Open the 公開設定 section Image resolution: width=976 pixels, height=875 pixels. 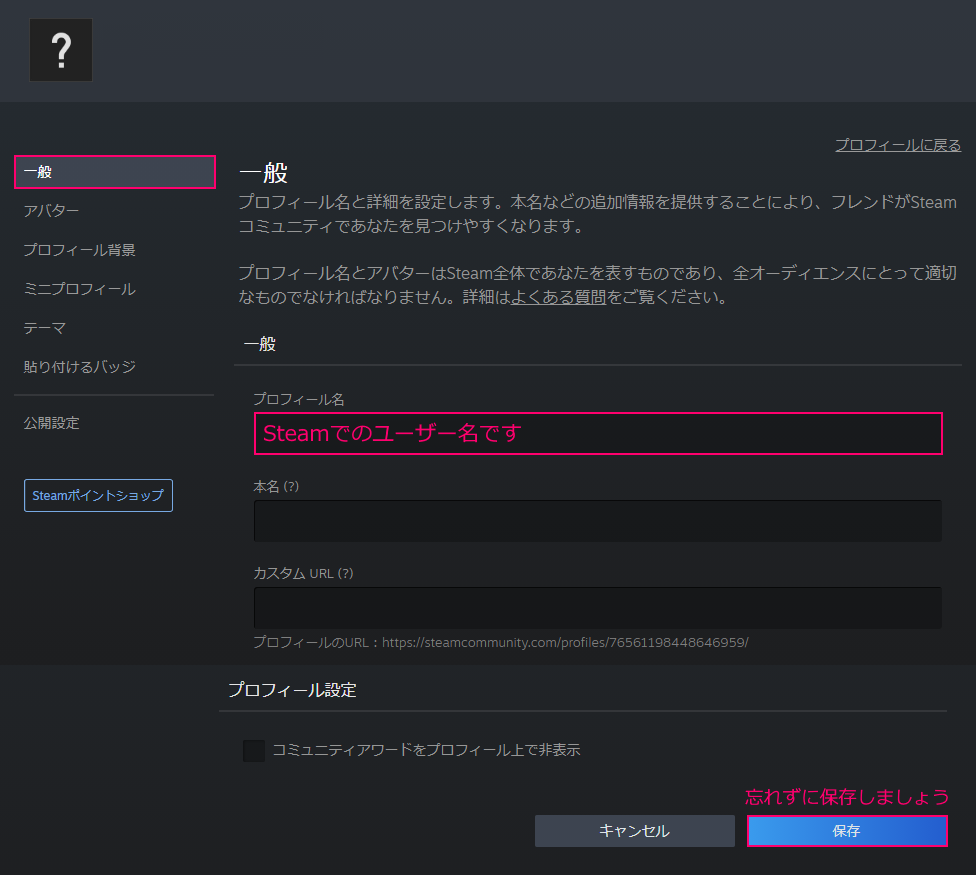pos(51,423)
